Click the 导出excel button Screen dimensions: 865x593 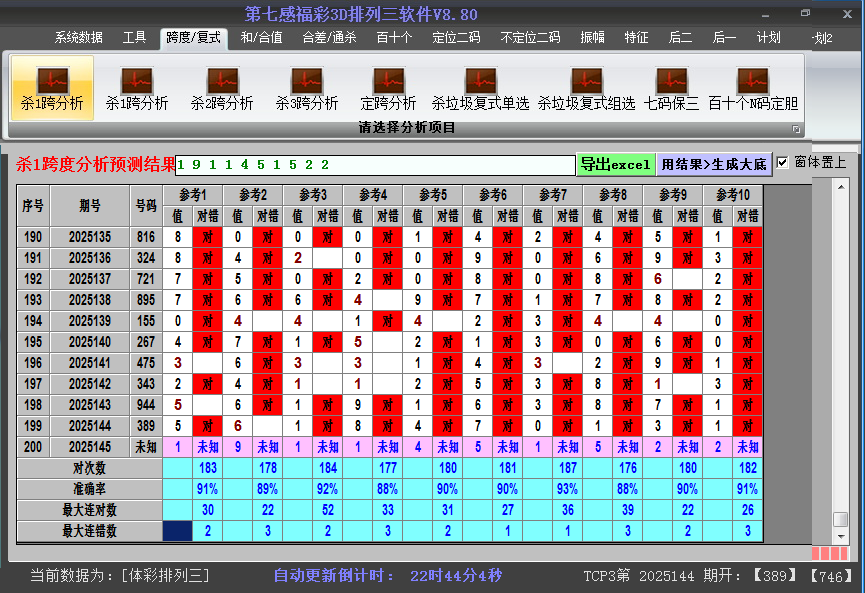pyautogui.click(x=616, y=164)
